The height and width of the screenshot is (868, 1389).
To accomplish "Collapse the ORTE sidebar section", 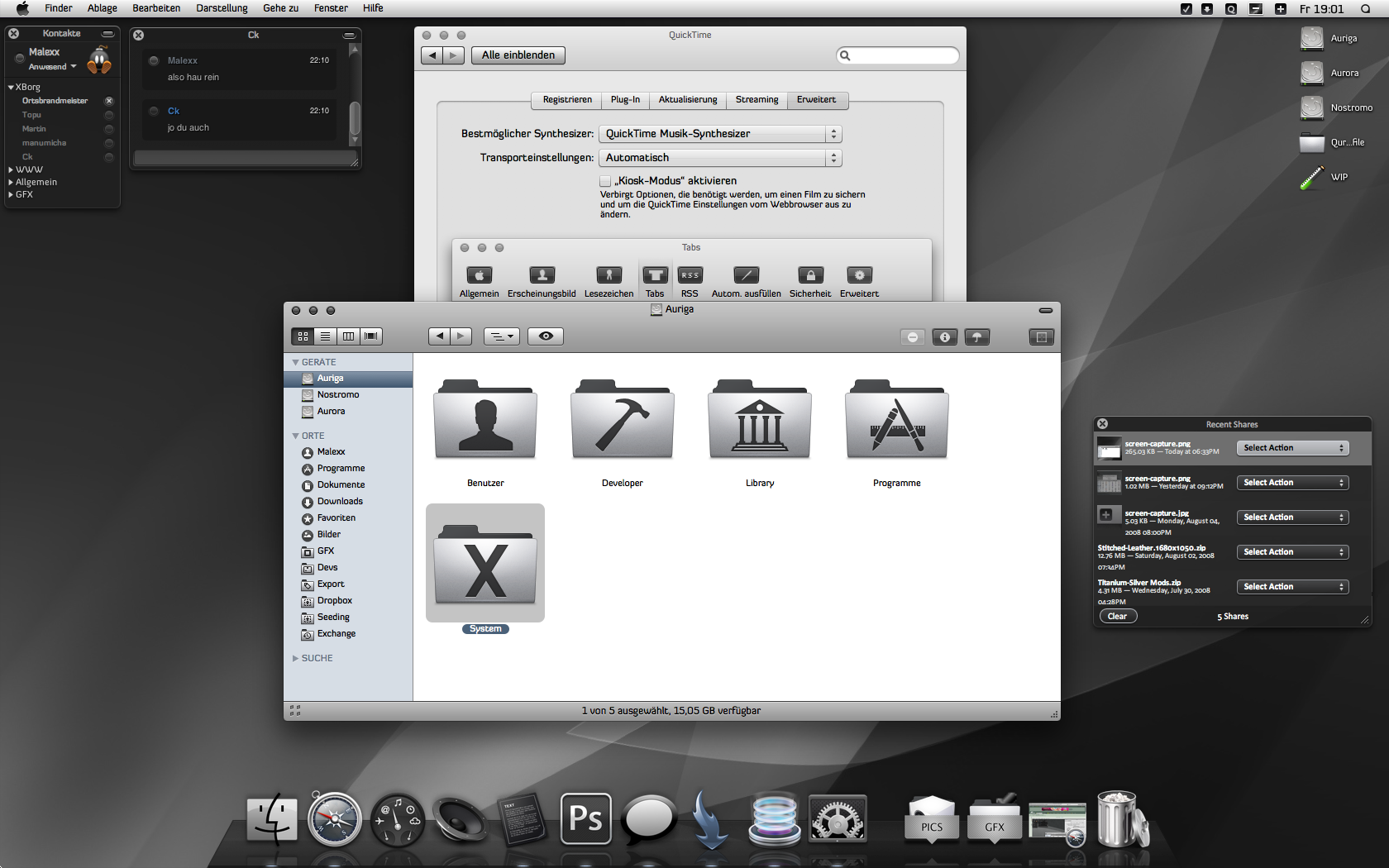I will (295, 436).
